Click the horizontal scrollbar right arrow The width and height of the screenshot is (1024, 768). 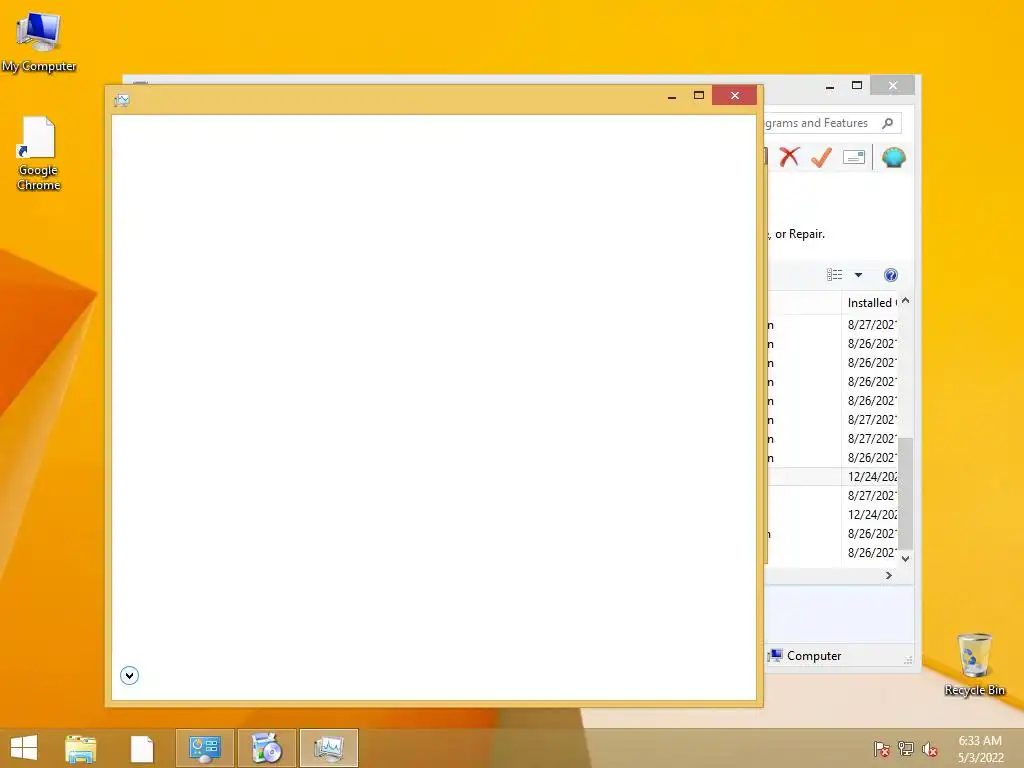888,575
